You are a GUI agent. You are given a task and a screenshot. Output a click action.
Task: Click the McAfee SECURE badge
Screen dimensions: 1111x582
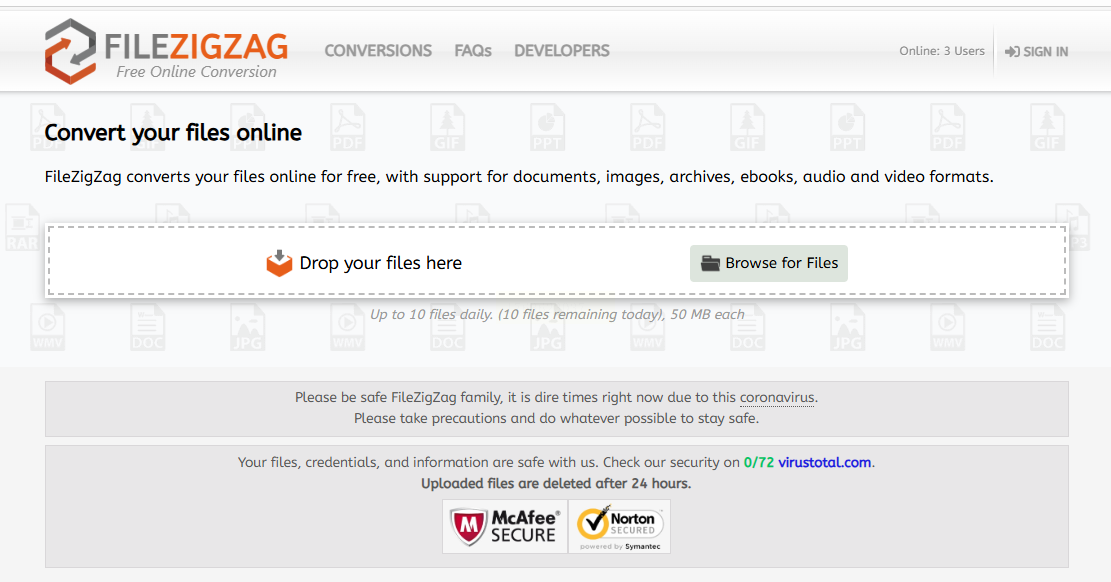[x=504, y=527]
